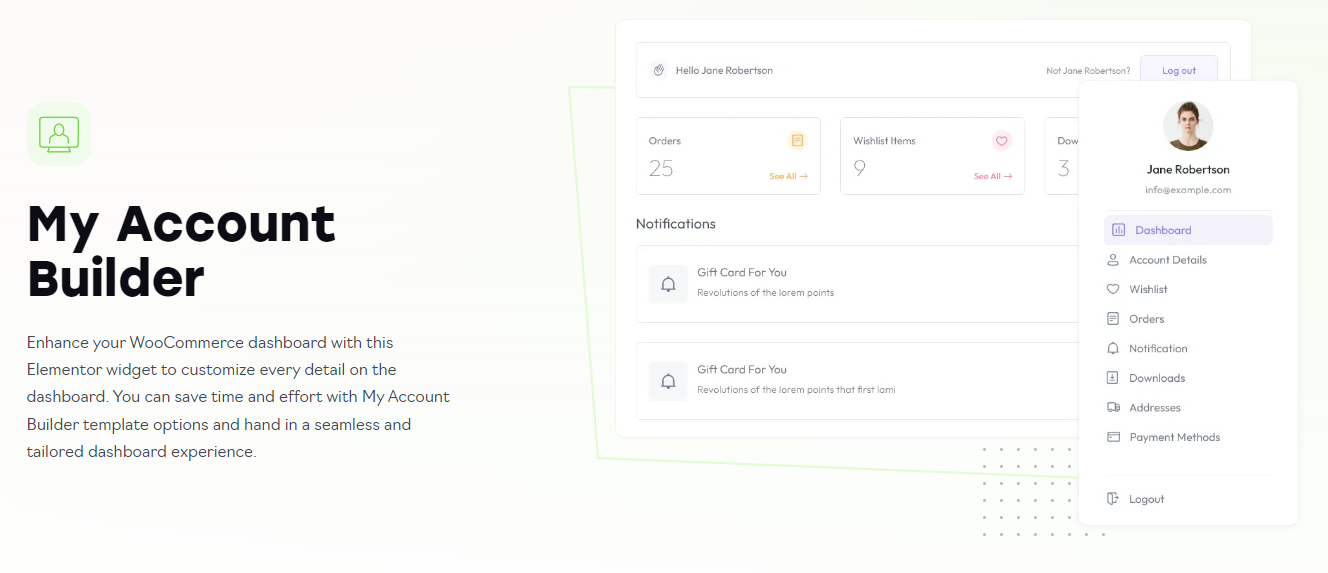Select Downloads in the sidebar menu

[1157, 378]
